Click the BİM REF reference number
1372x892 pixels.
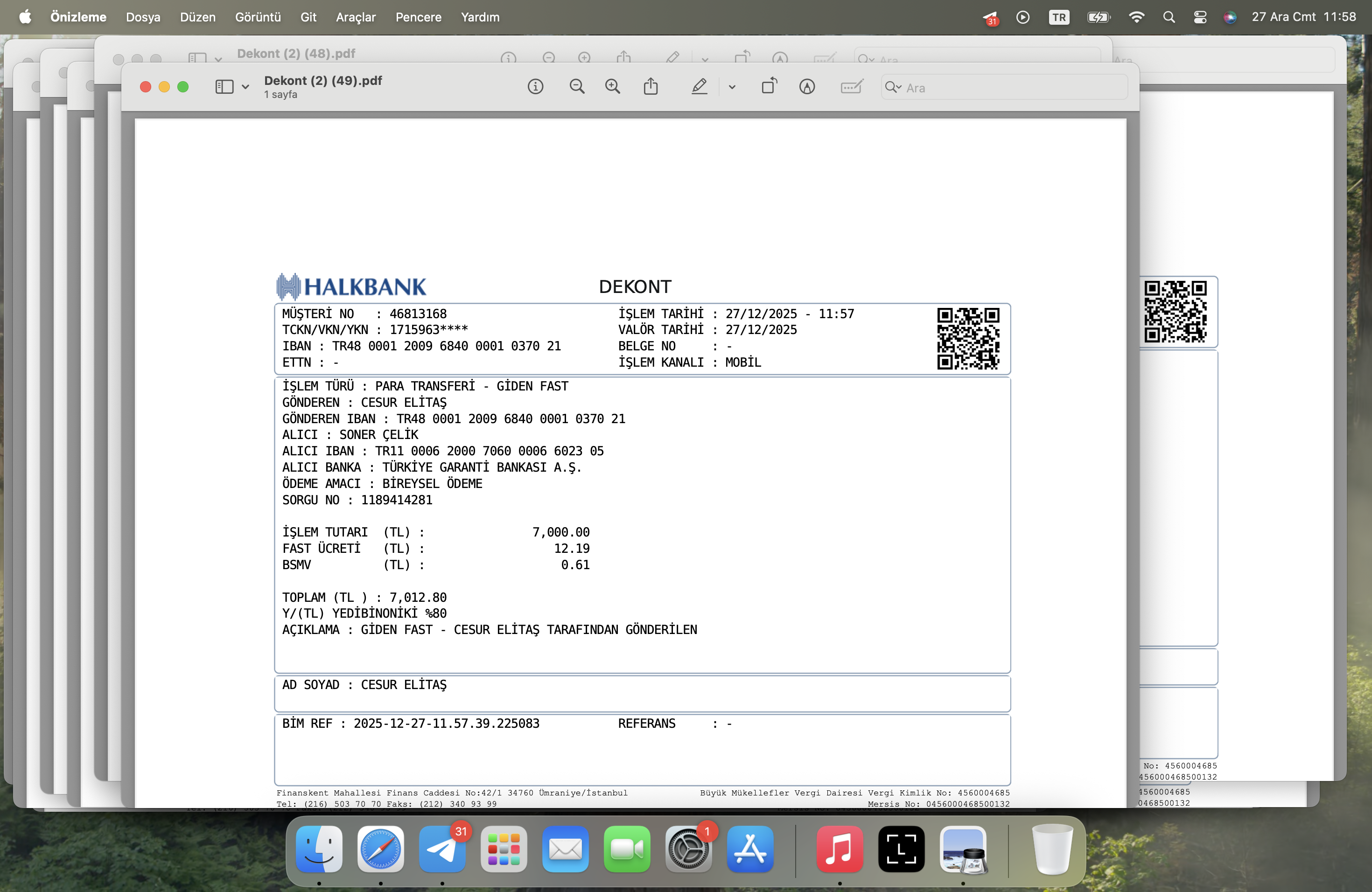(447, 724)
